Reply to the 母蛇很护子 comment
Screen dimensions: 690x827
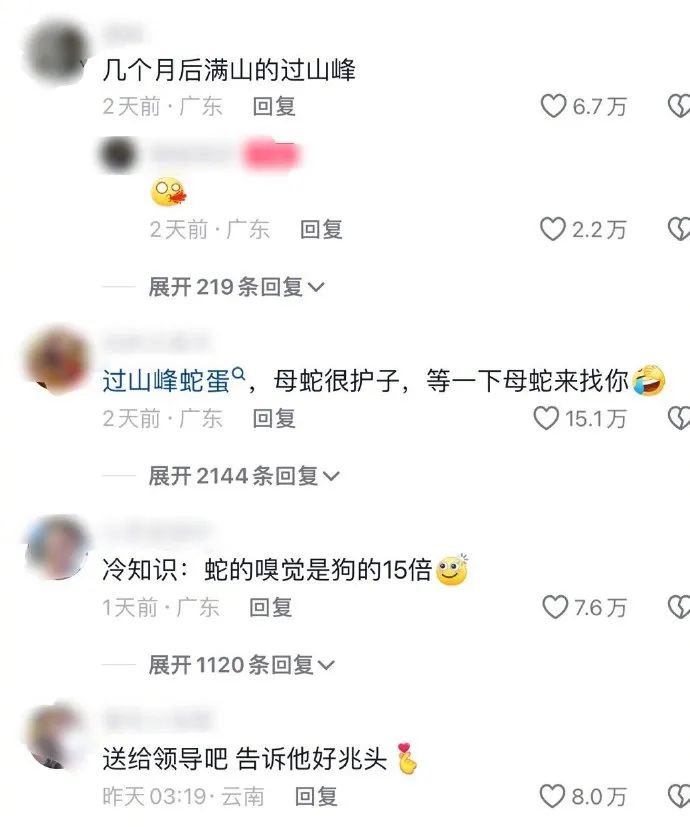(274, 418)
